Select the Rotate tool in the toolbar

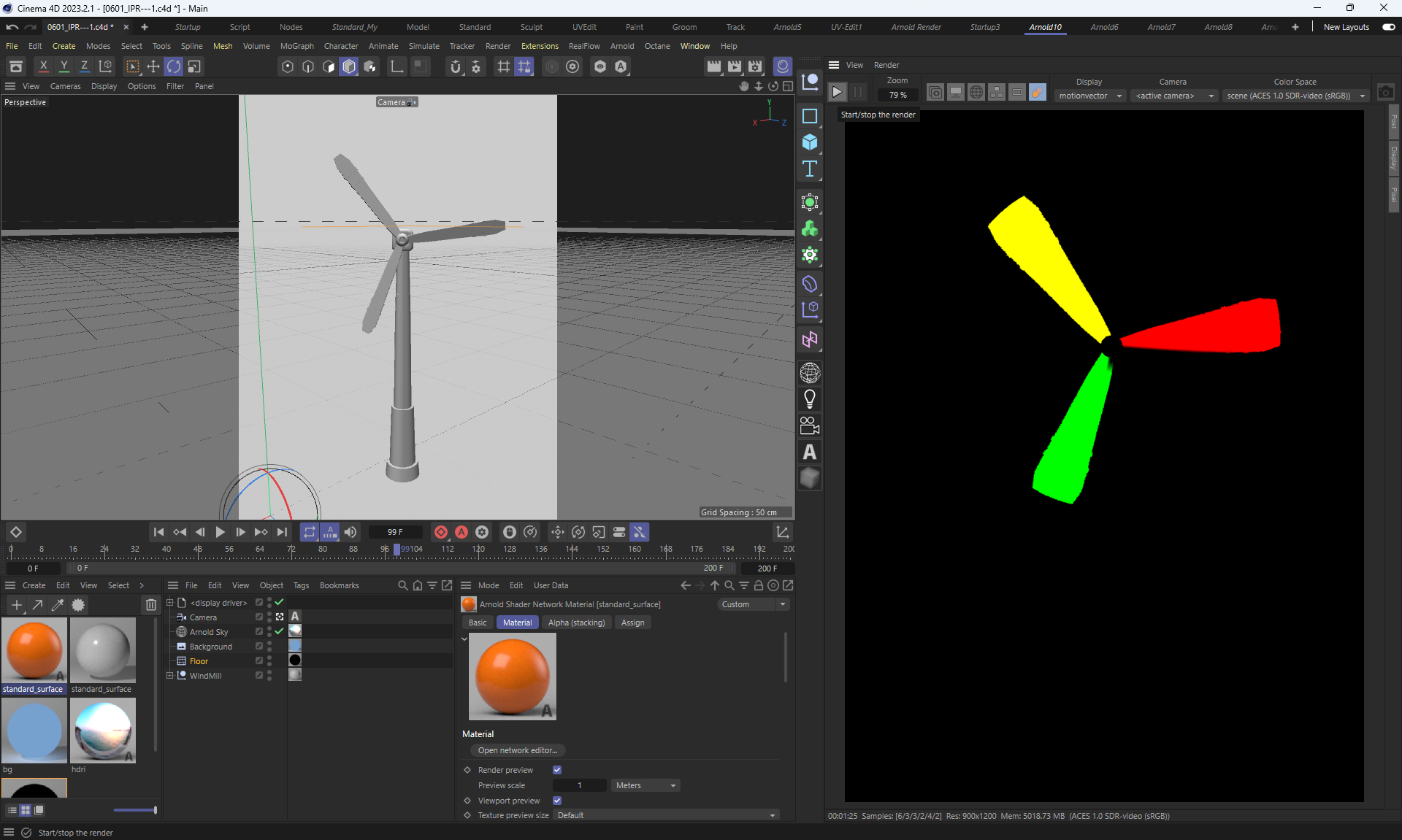pyautogui.click(x=174, y=66)
